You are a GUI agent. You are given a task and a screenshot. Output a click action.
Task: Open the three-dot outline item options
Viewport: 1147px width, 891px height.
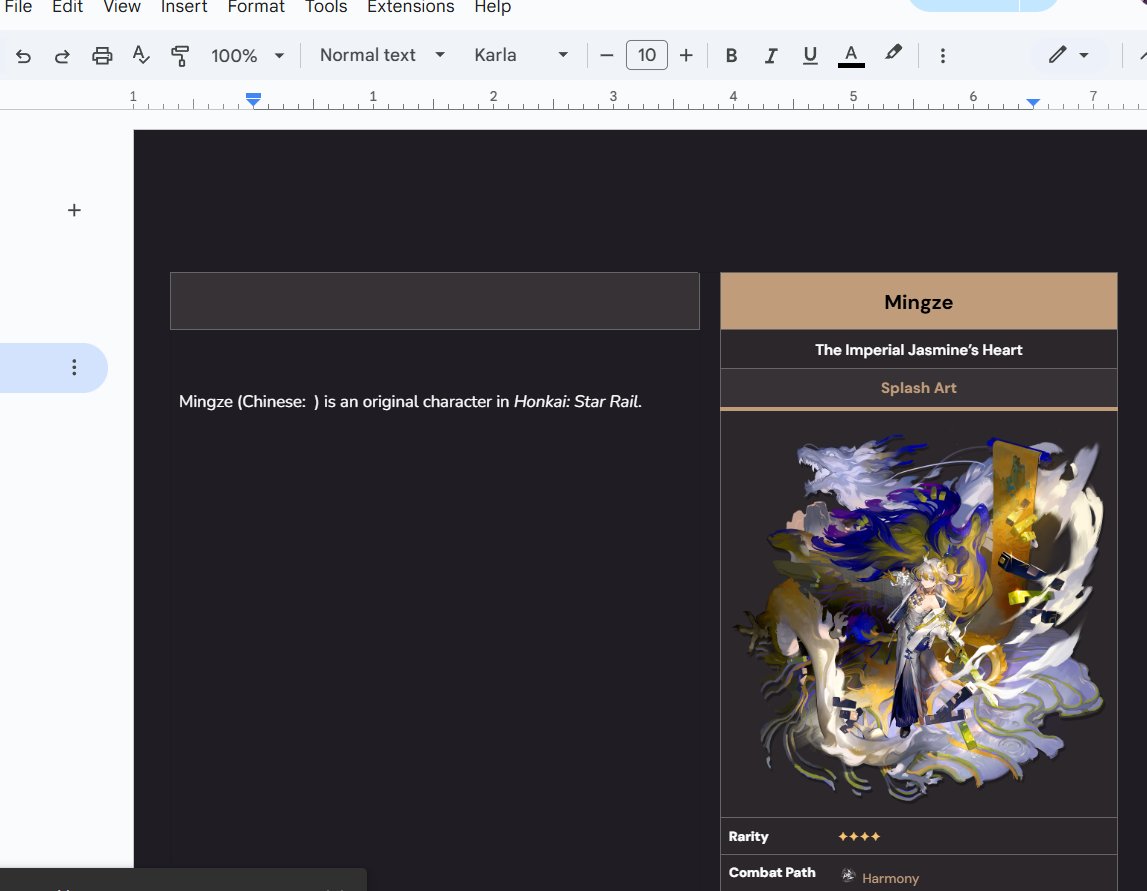pos(74,367)
